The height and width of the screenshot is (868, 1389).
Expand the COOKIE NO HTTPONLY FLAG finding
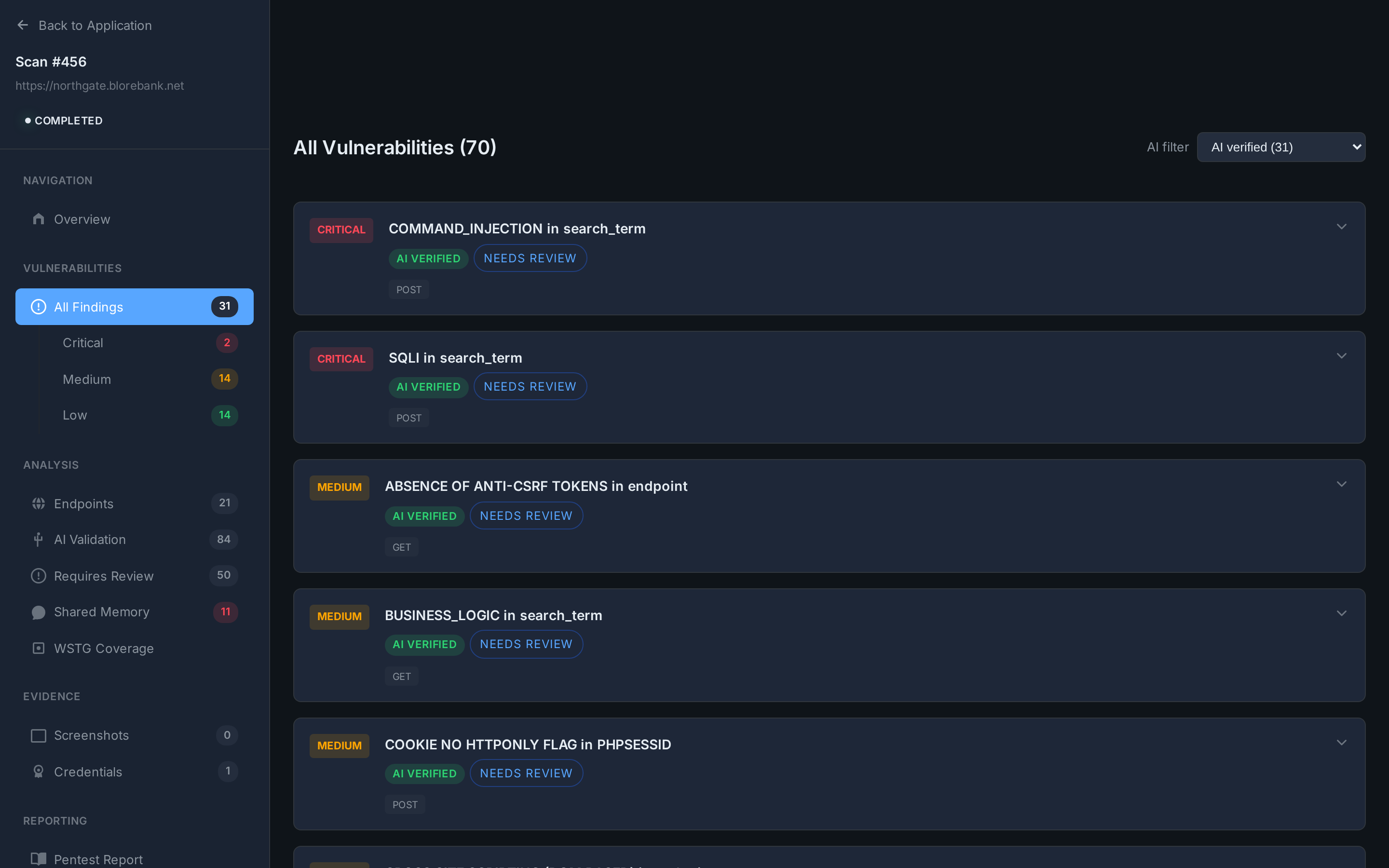point(1341,742)
